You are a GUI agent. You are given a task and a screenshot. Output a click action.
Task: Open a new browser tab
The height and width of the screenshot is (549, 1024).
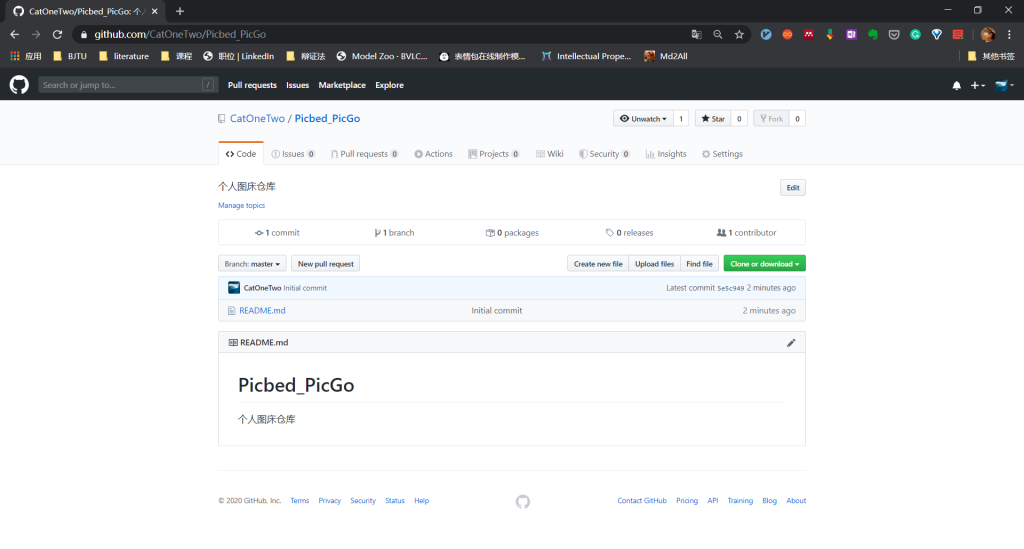180,11
